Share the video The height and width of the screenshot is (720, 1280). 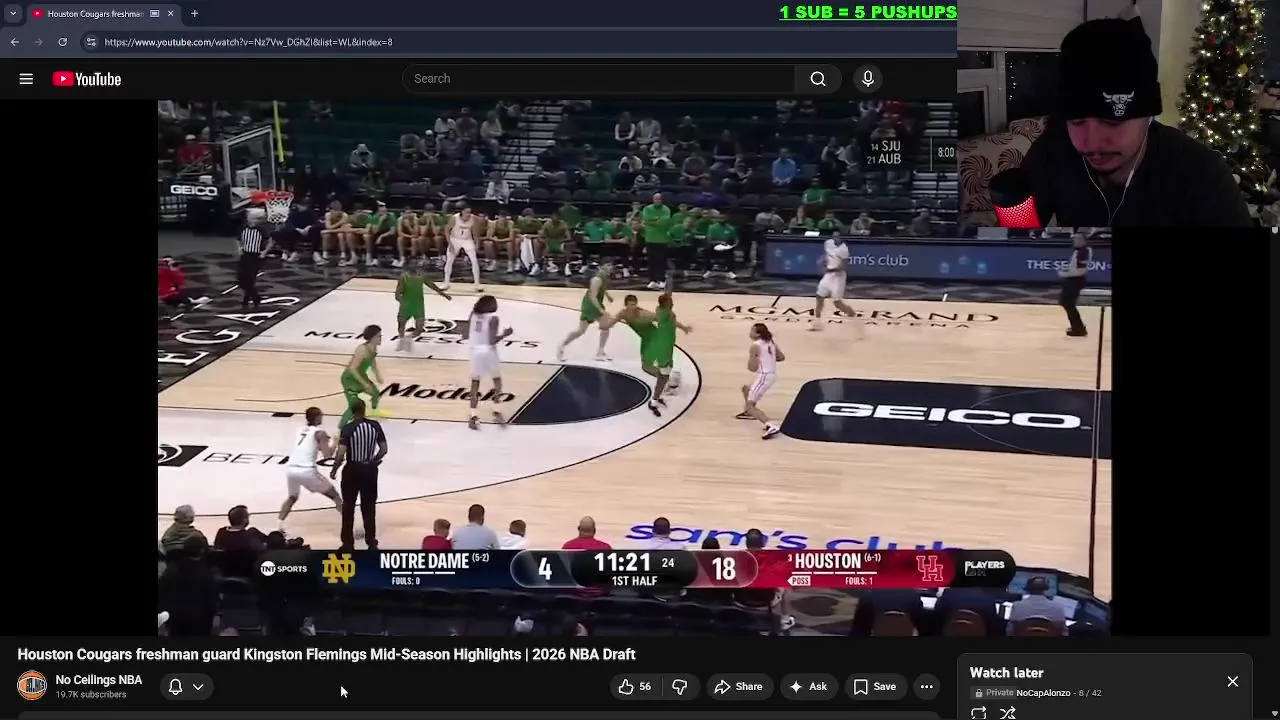[x=738, y=686]
